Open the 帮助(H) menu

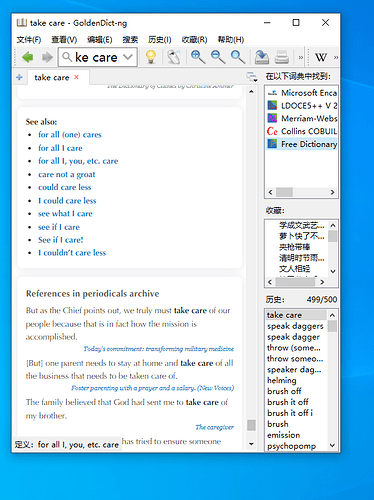[x=231, y=40]
